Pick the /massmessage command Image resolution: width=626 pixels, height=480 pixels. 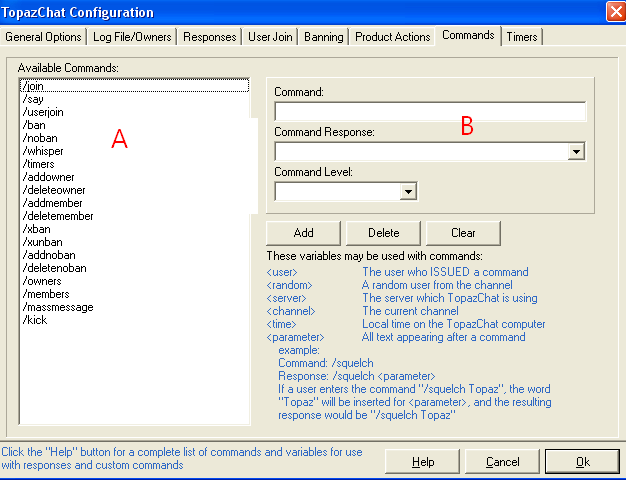coord(134,307)
